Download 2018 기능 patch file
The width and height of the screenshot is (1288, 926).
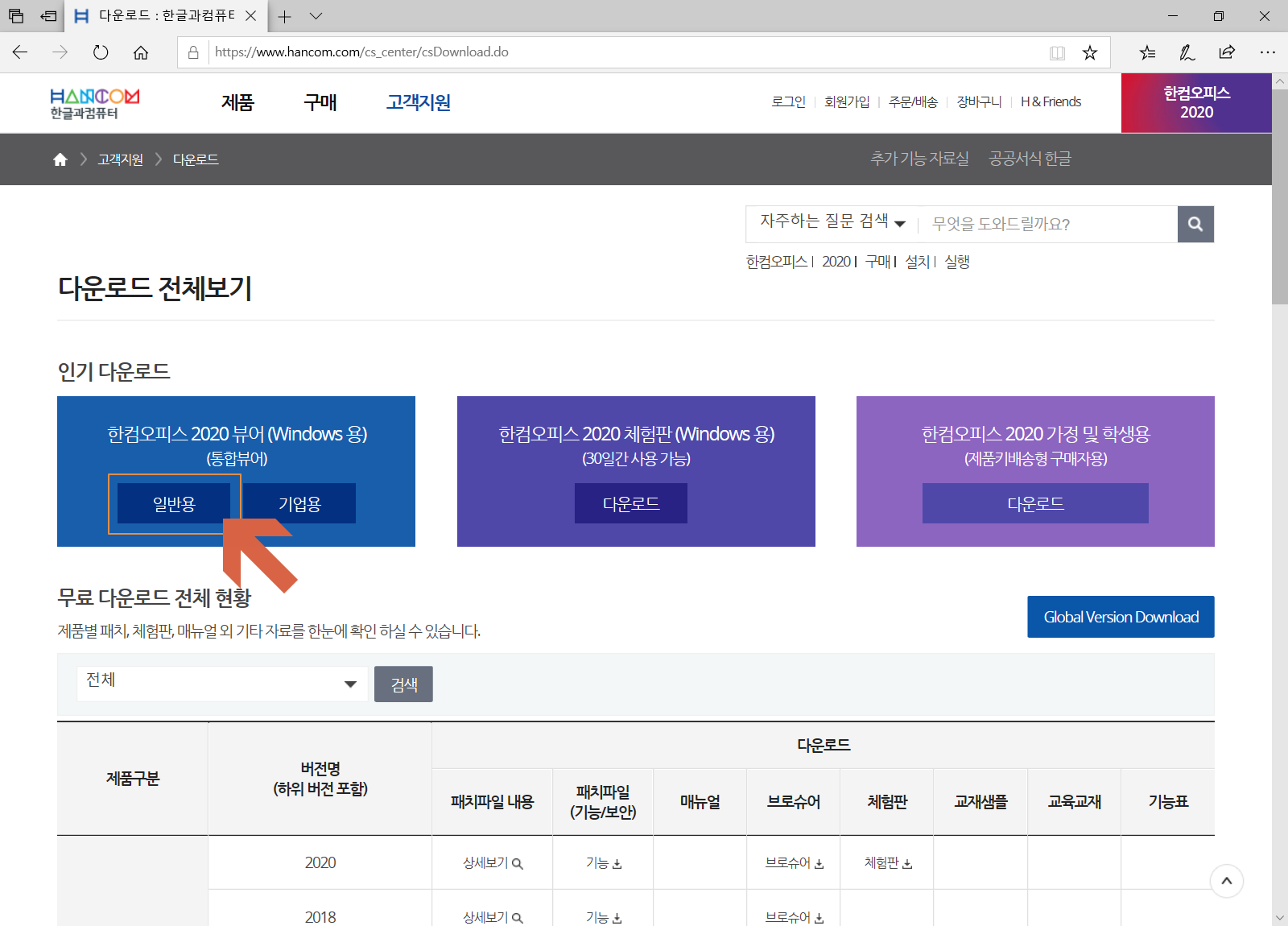tap(603, 917)
